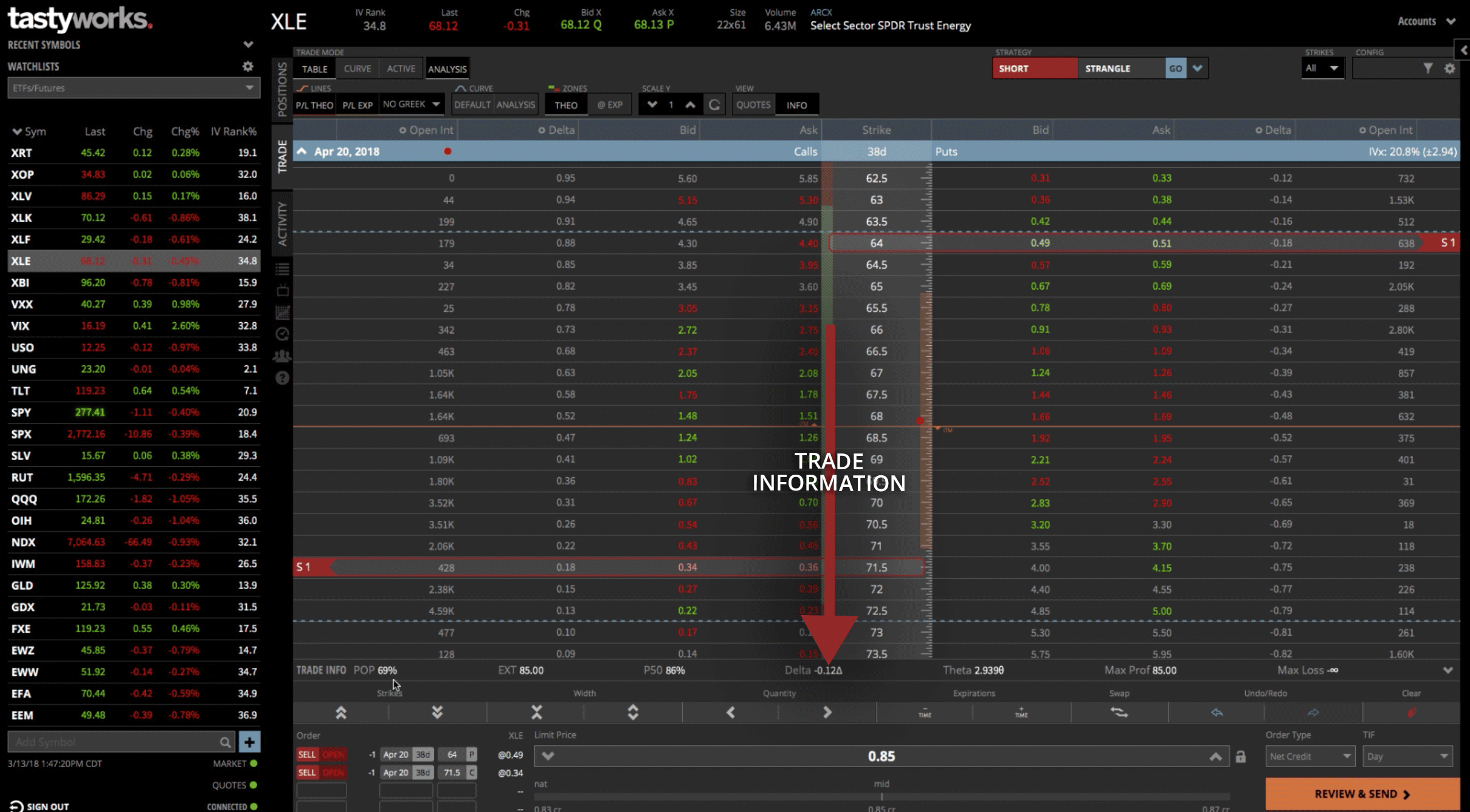Switch view to INFO

(x=796, y=105)
